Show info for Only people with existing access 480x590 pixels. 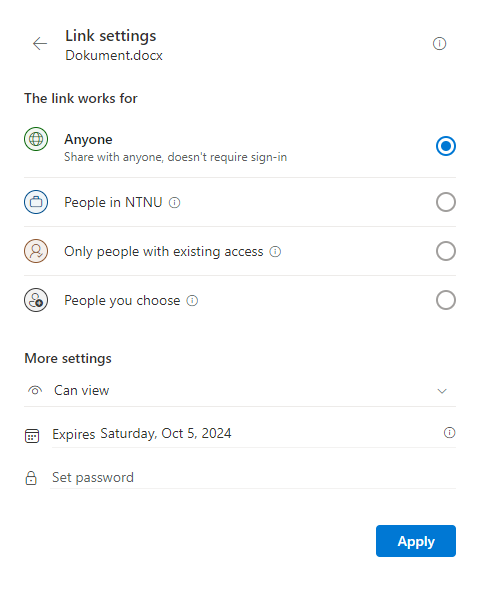pos(275,251)
